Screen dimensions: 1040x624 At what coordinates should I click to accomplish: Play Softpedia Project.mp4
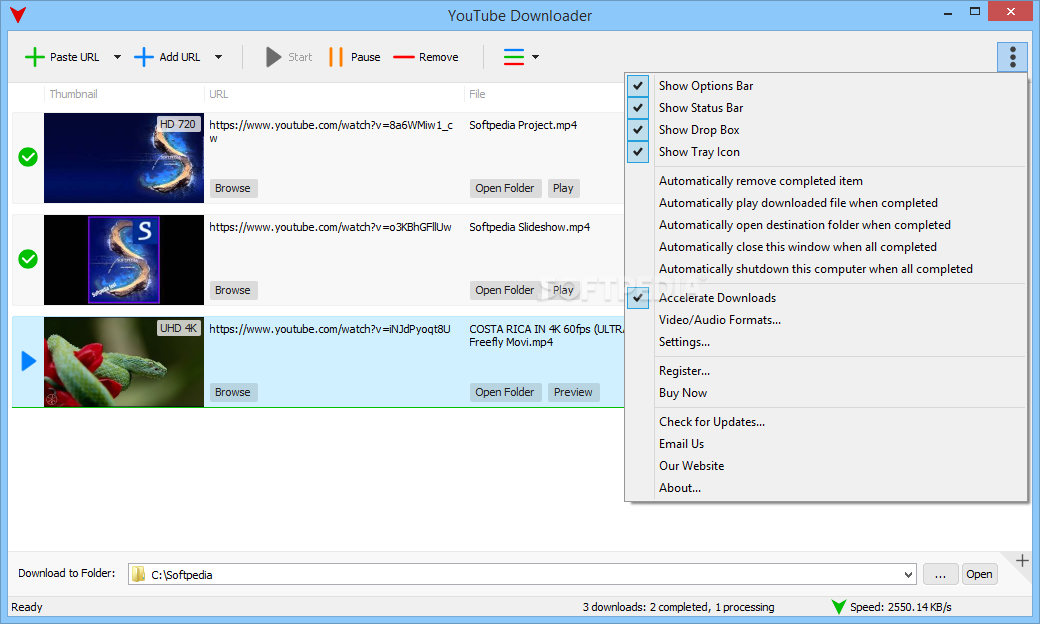tap(563, 188)
